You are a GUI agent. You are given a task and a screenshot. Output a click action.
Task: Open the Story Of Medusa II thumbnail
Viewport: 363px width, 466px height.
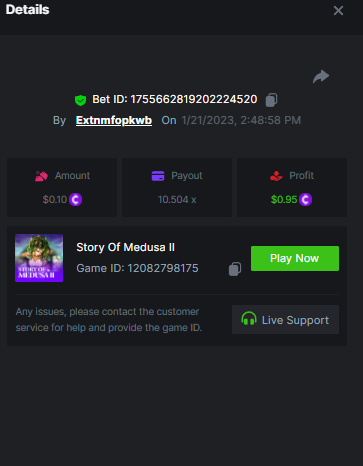(39, 258)
